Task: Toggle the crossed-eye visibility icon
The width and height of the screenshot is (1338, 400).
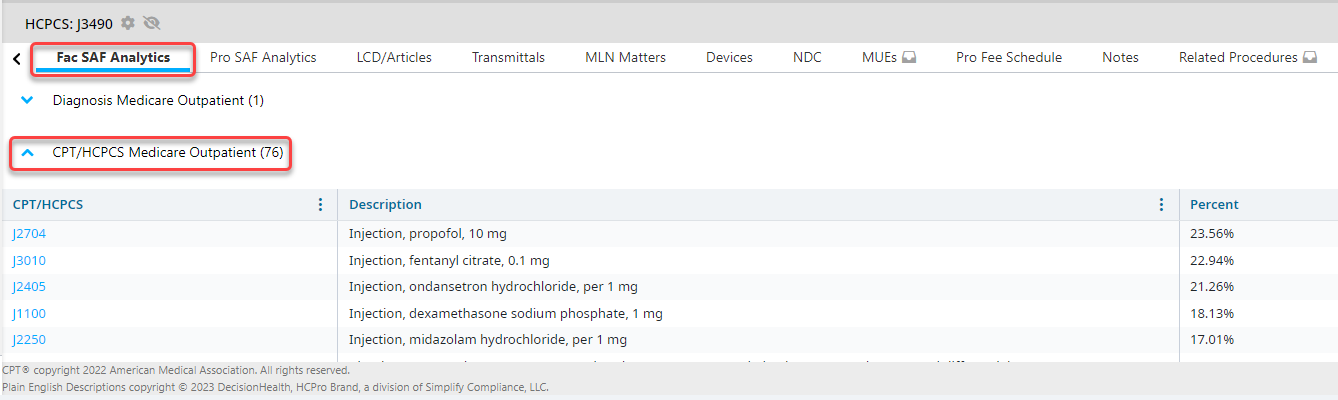Action: (x=151, y=23)
